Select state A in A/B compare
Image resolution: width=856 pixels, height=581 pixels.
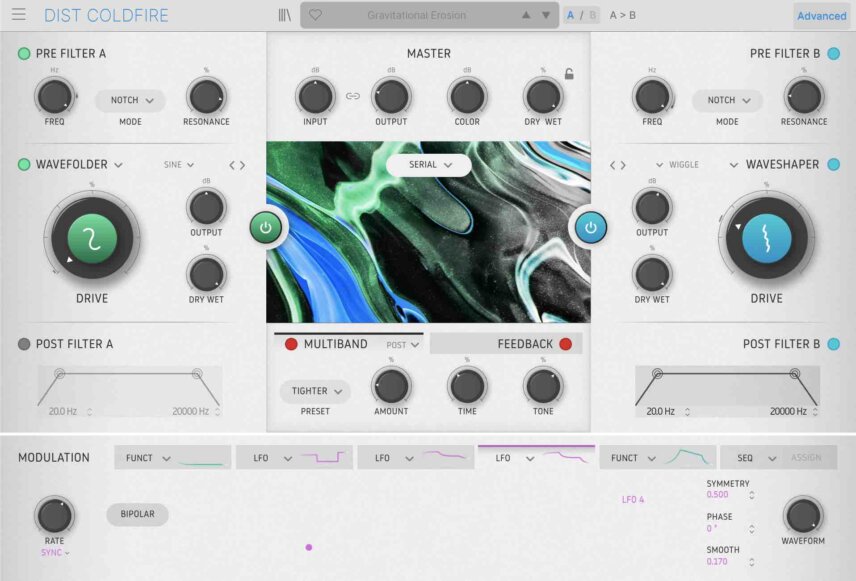pos(570,15)
